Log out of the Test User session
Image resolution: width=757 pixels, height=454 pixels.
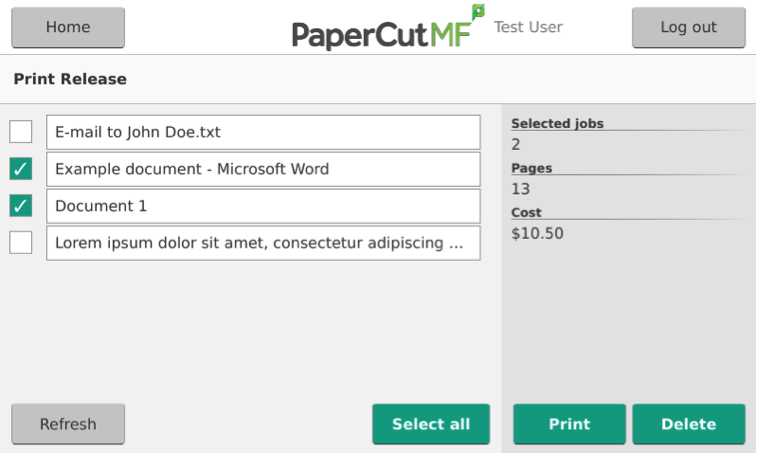[688, 27]
